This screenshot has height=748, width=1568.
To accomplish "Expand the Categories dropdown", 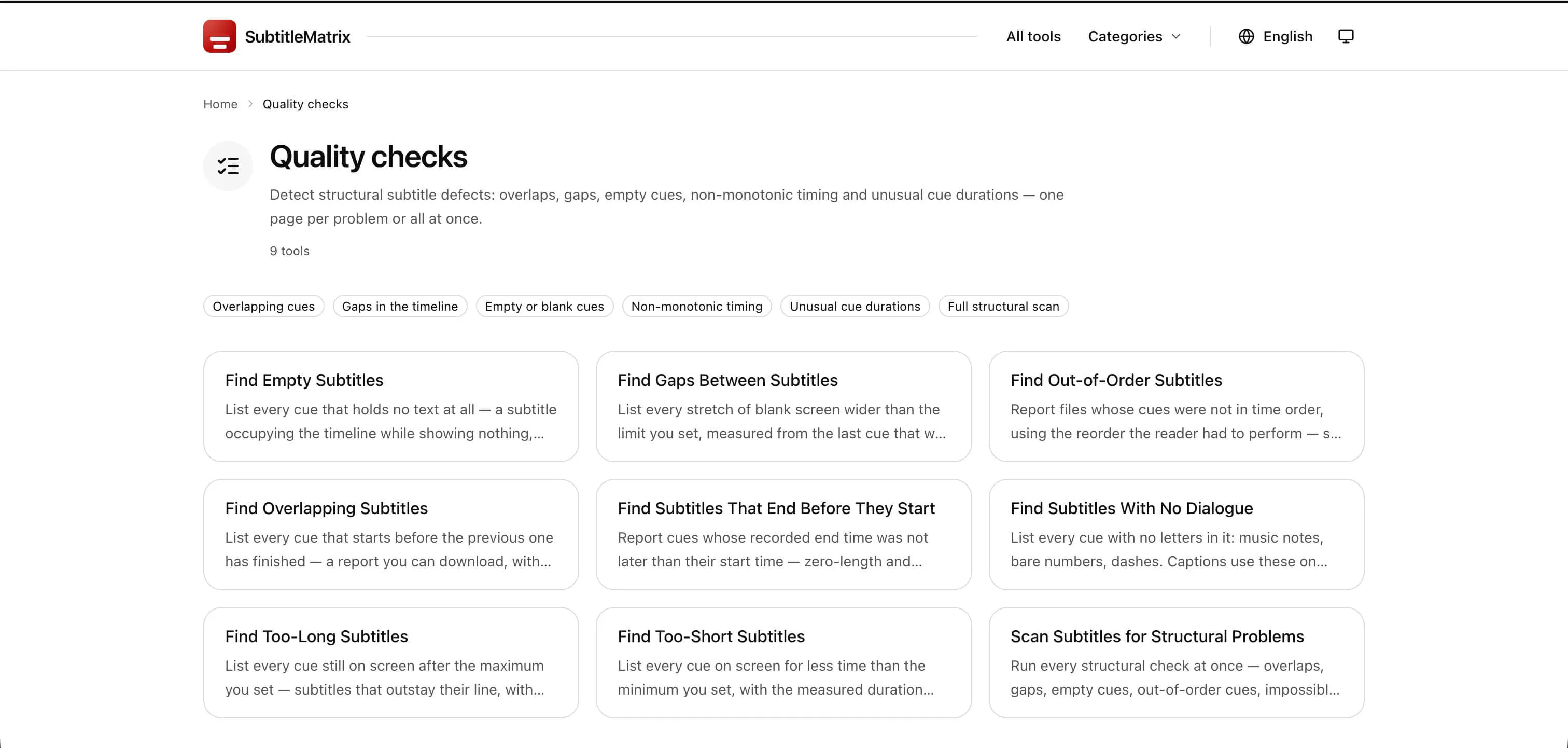I will point(1135,36).
